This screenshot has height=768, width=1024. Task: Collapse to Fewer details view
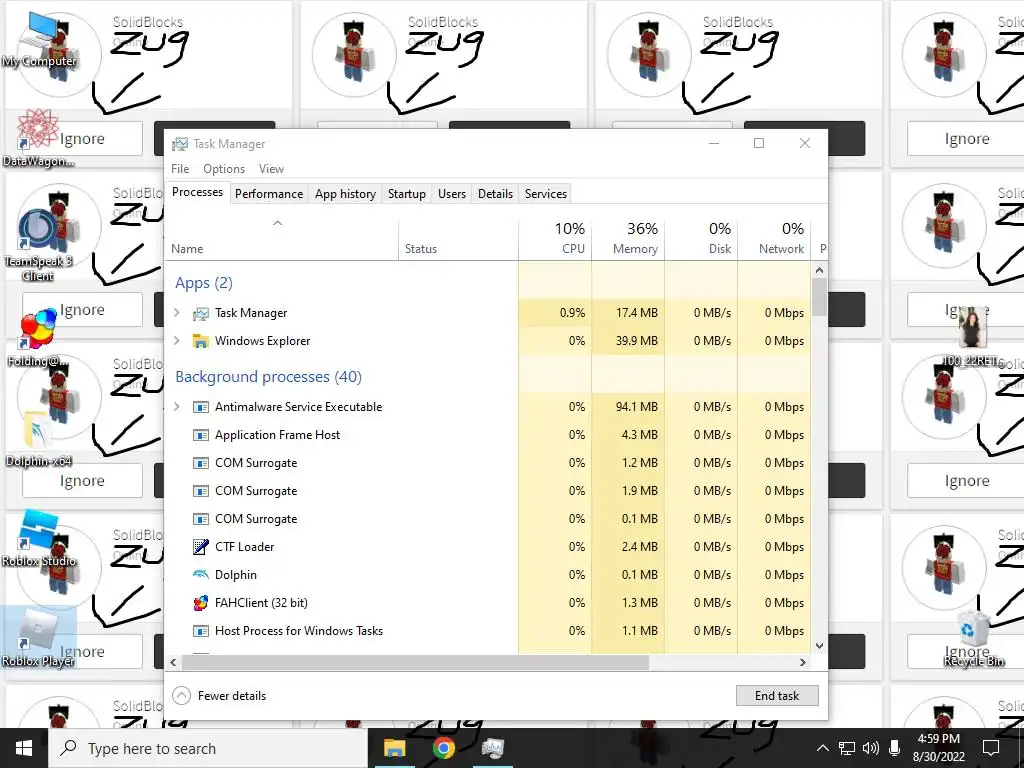tap(219, 696)
